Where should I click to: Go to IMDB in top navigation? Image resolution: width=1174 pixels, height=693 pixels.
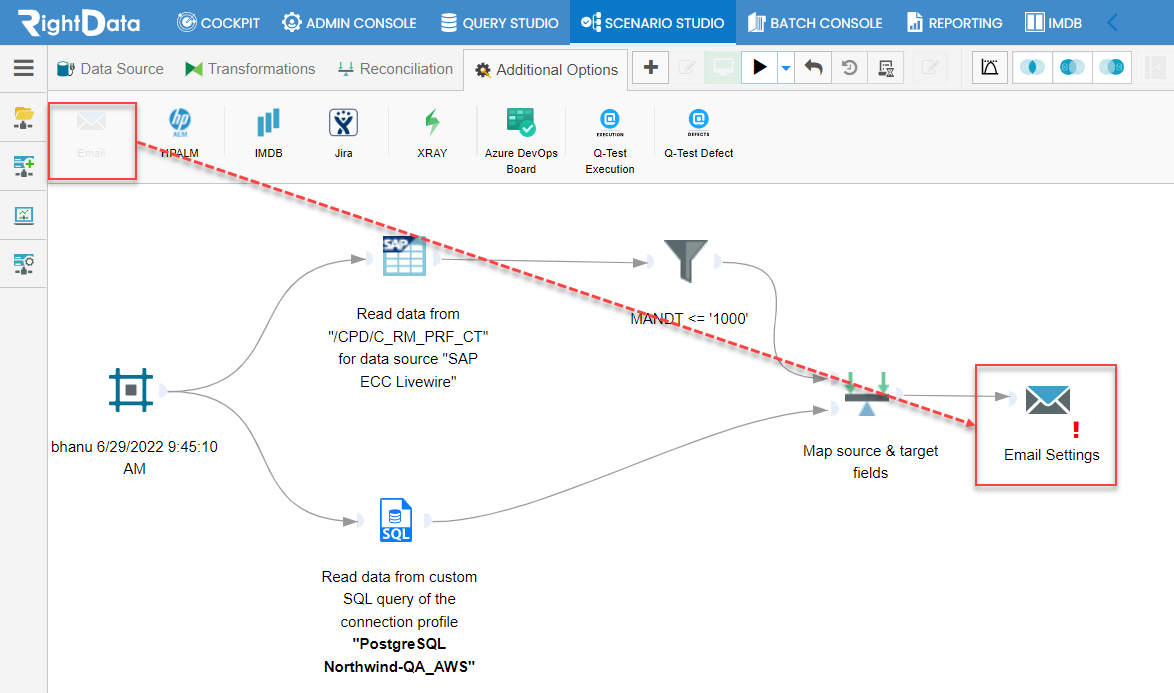[x=1053, y=22]
